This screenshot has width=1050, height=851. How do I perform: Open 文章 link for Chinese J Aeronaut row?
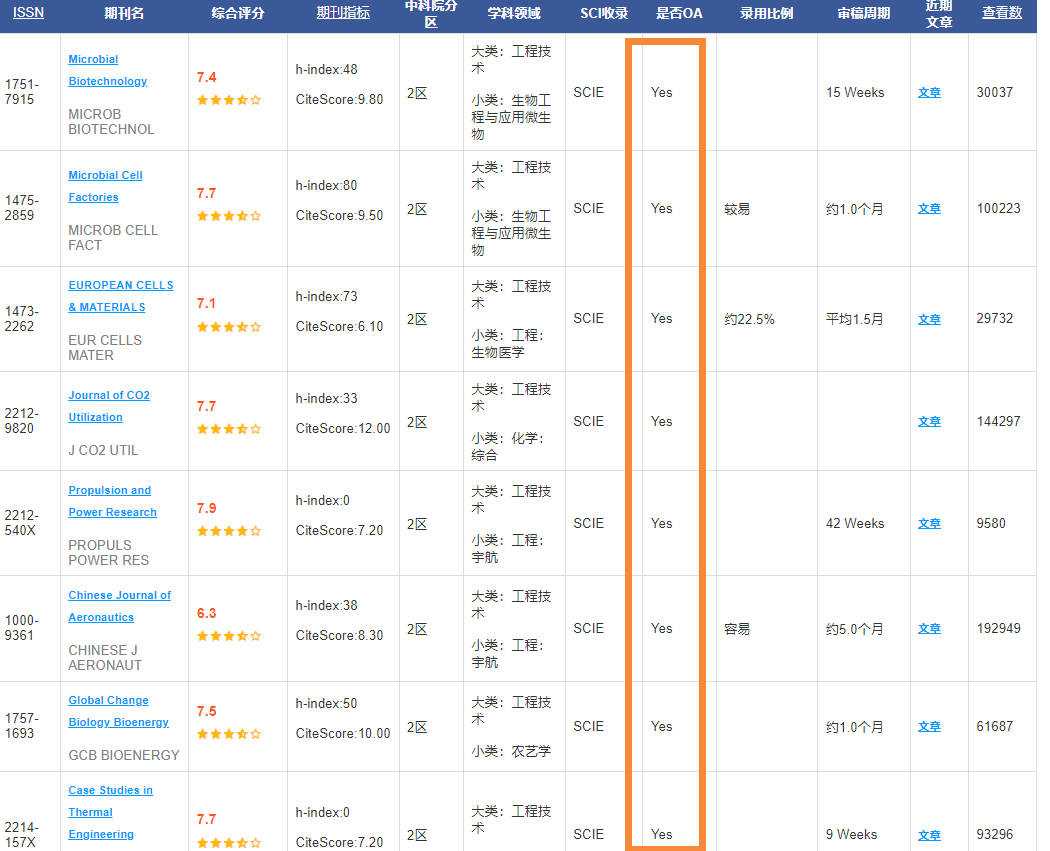[x=929, y=629]
